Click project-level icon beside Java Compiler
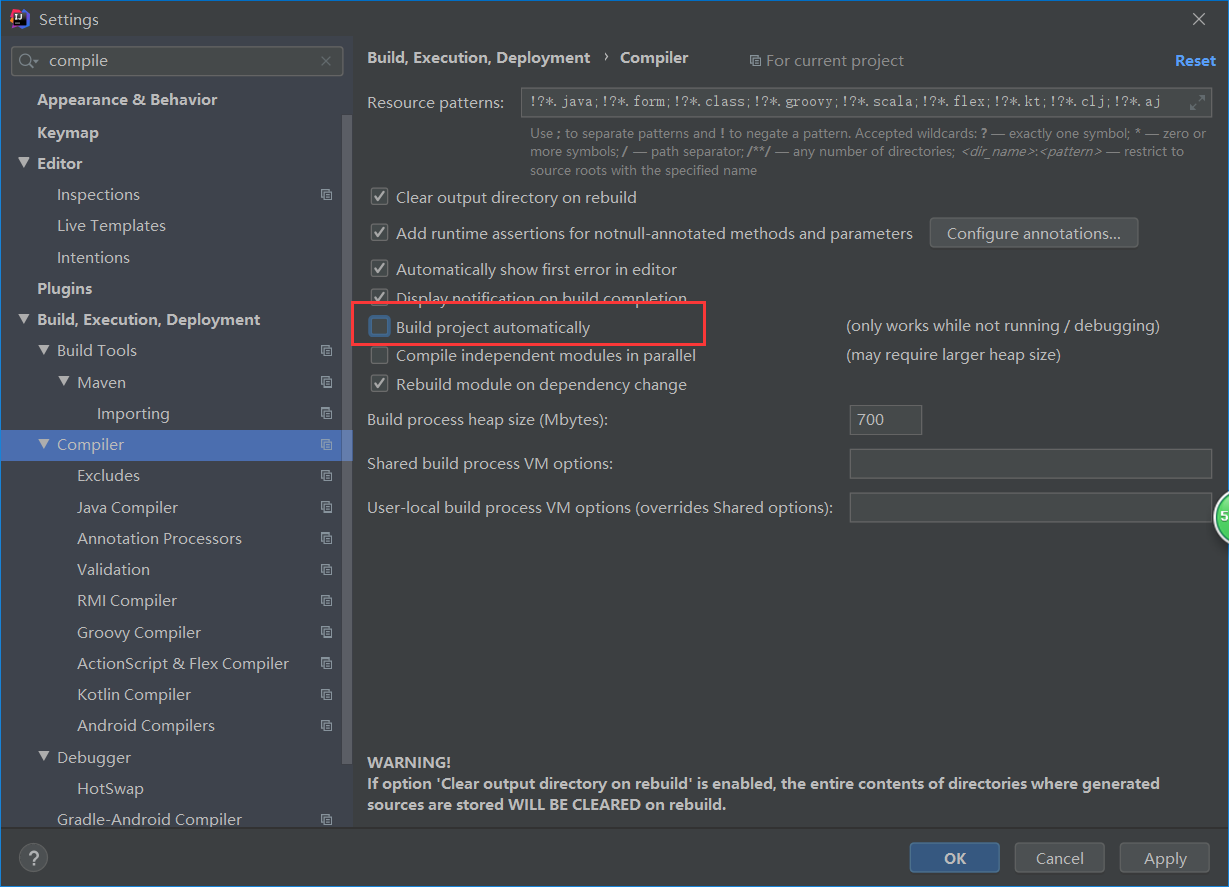Image resolution: width=1229 pixels, height=887 pixels. [x=326, y=507]
